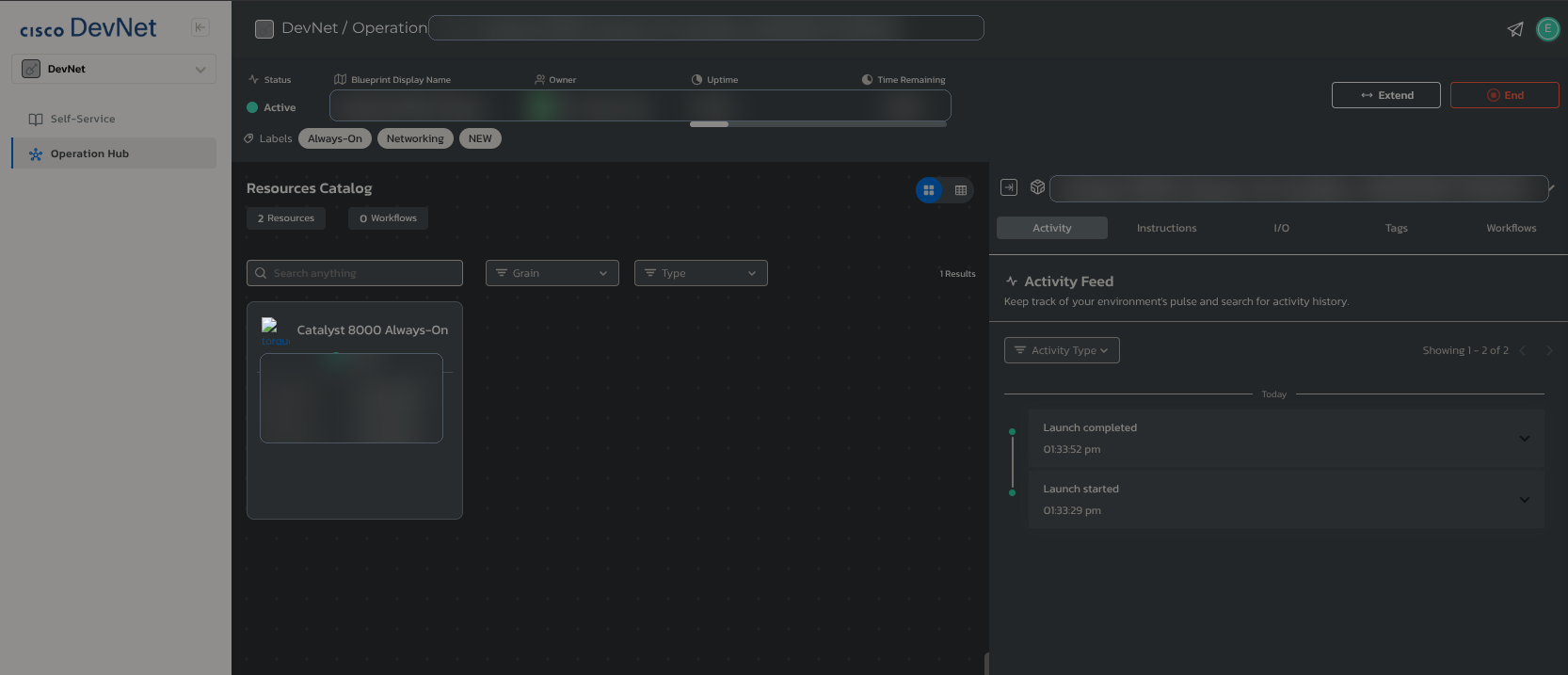Collapse the side panel with arrow icon
This screenshot has width=1568, height=675.
click(1009, 187)
